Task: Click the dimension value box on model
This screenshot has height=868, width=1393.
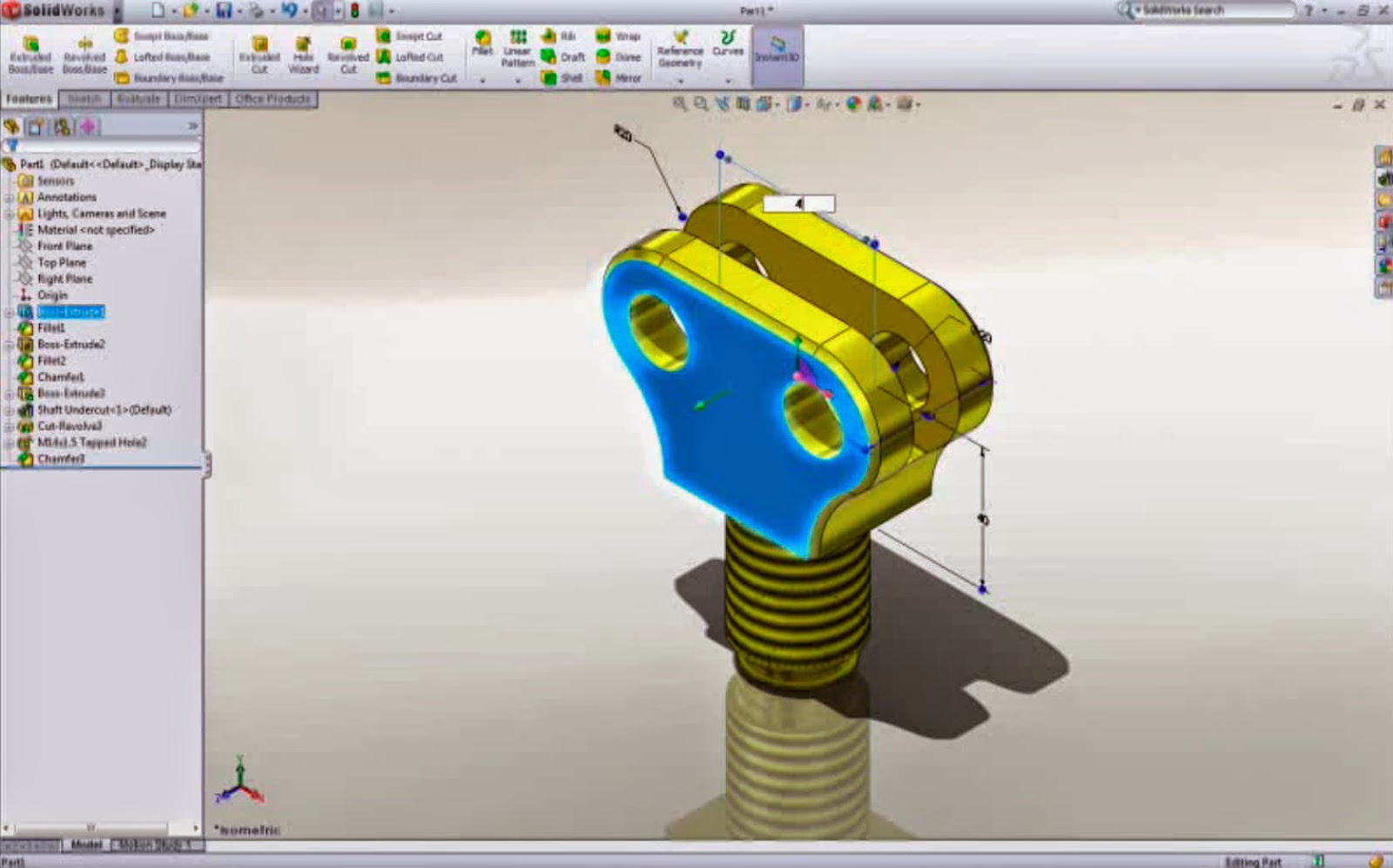Action: 798,204
